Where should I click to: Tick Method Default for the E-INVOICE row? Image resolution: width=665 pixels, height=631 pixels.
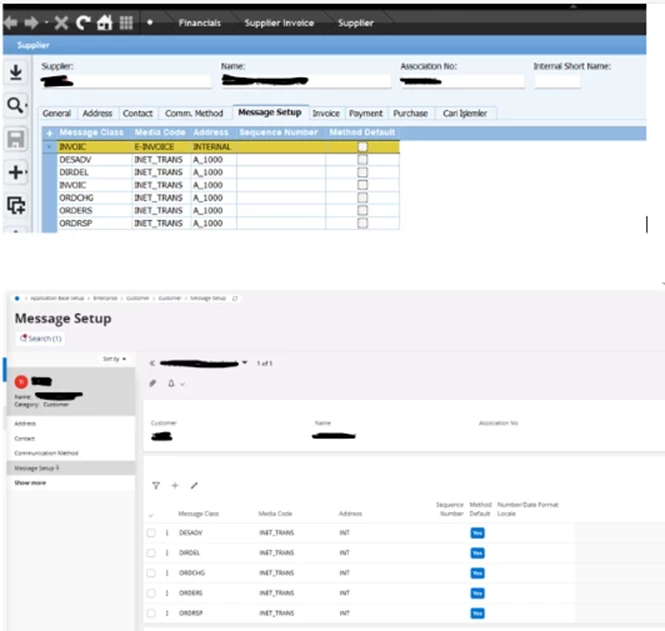(362, 146)
